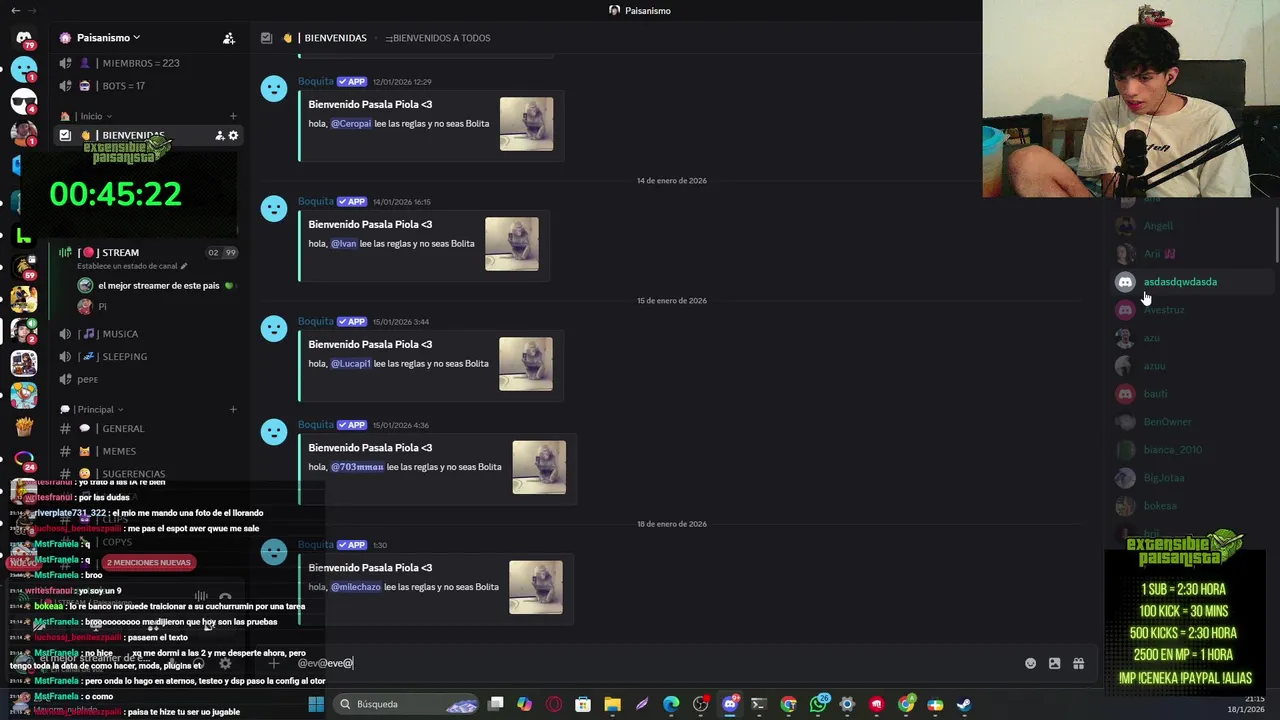
Task: Open the @milechazo mention
Action: (x=356, y=587)
